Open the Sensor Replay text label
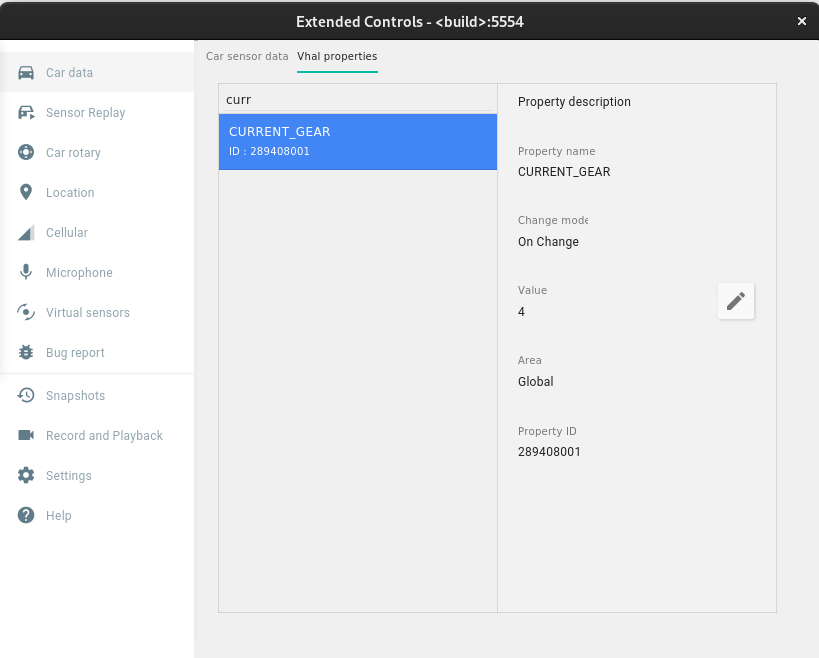This screenshot has width=819, height=658. (x=86, y=113)
